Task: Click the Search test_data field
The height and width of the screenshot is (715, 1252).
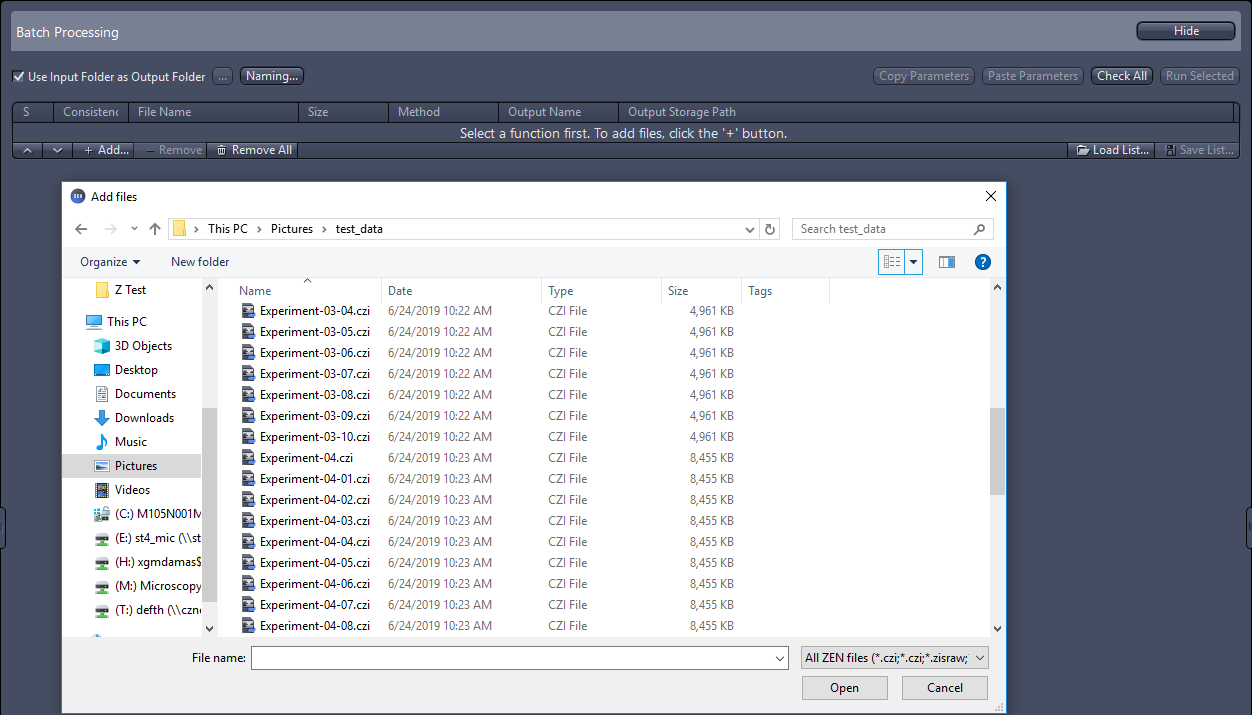Action: click(883, 229)
